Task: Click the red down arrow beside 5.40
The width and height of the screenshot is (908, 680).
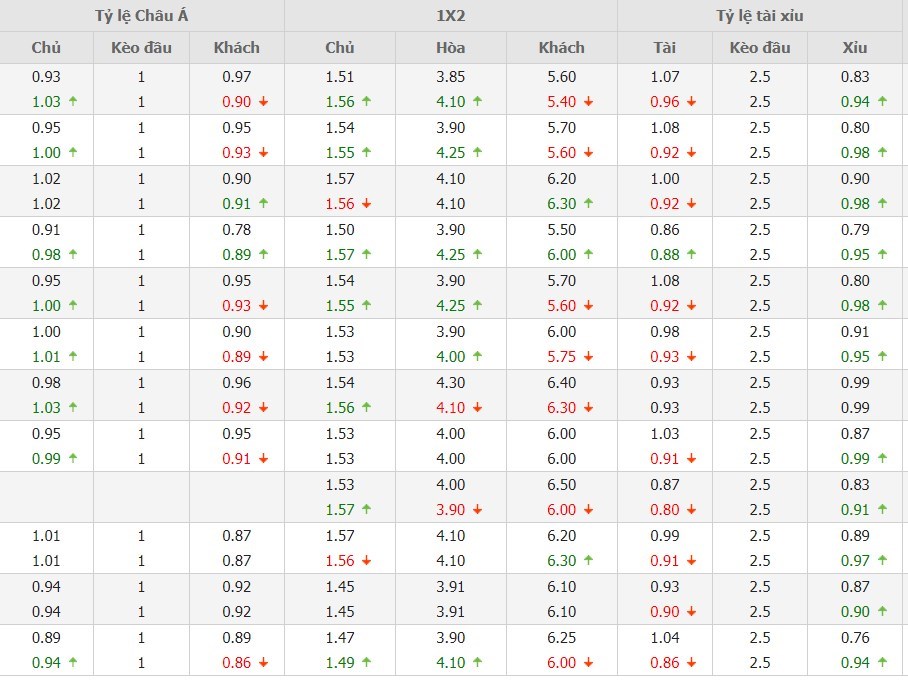Action: pos(588,102)
